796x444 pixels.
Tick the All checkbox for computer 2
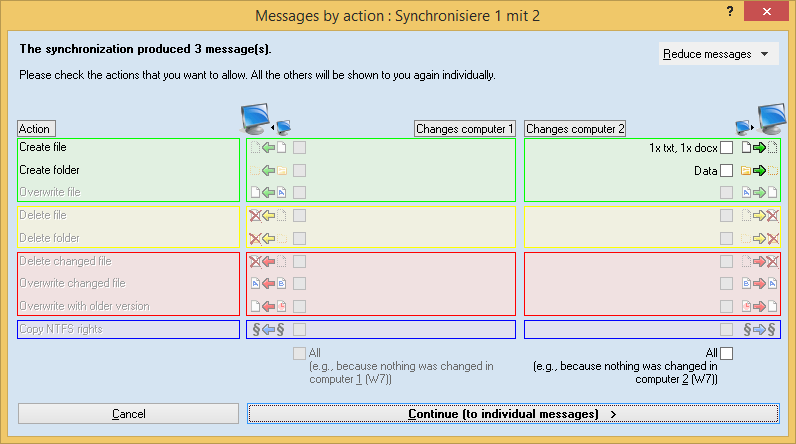(727, 353)
